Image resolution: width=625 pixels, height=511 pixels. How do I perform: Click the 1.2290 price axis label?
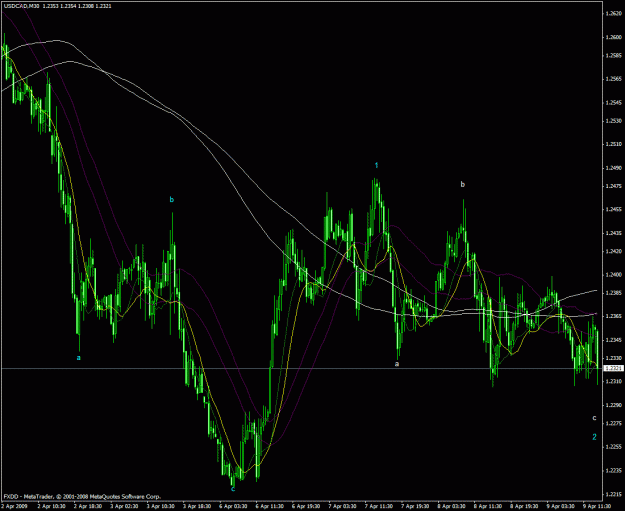coord(613,405)
